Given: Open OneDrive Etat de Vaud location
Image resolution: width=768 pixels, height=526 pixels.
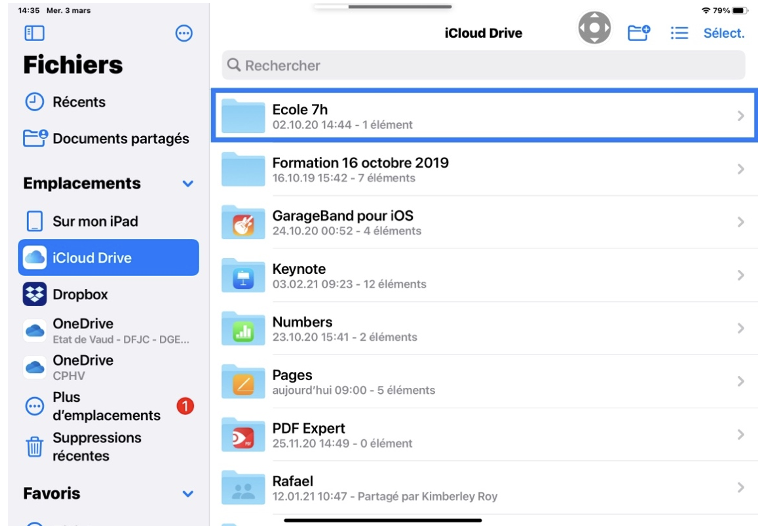Looking at the screenshot, I should tap(108, 331).
